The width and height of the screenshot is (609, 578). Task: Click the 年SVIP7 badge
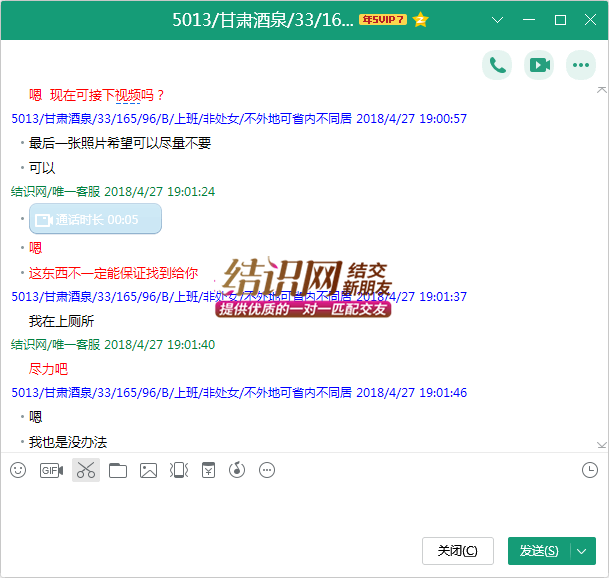point(383,20)
